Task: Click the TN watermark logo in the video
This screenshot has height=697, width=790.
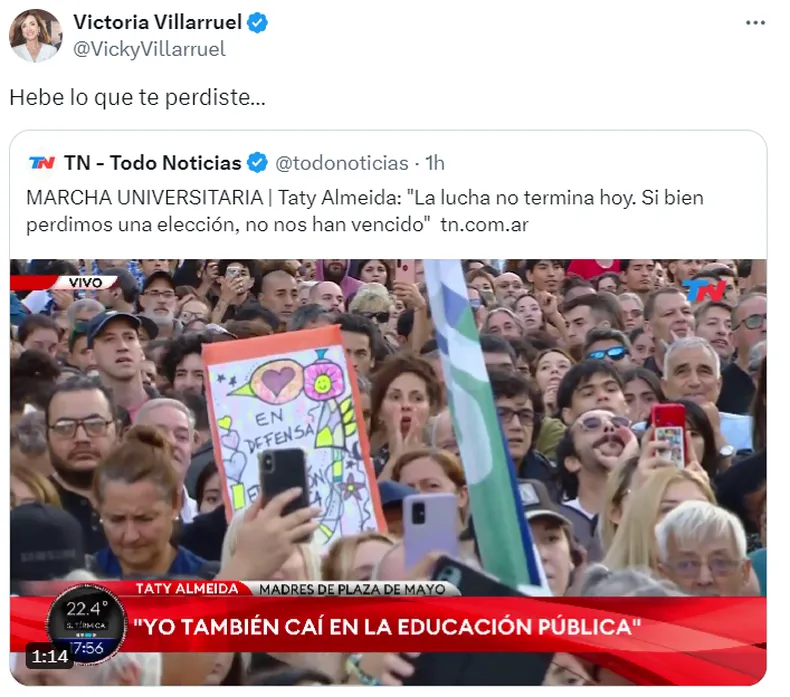Action: (x=703, y=290)
